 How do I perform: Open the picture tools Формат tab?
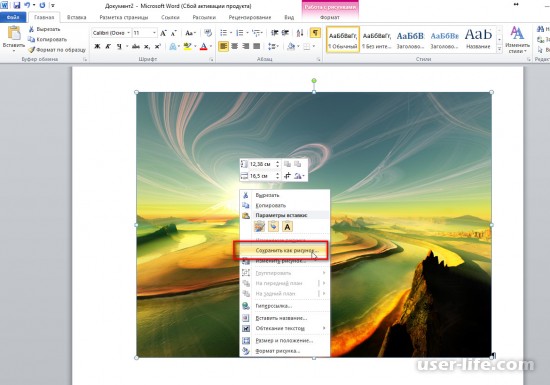point(330,17)
